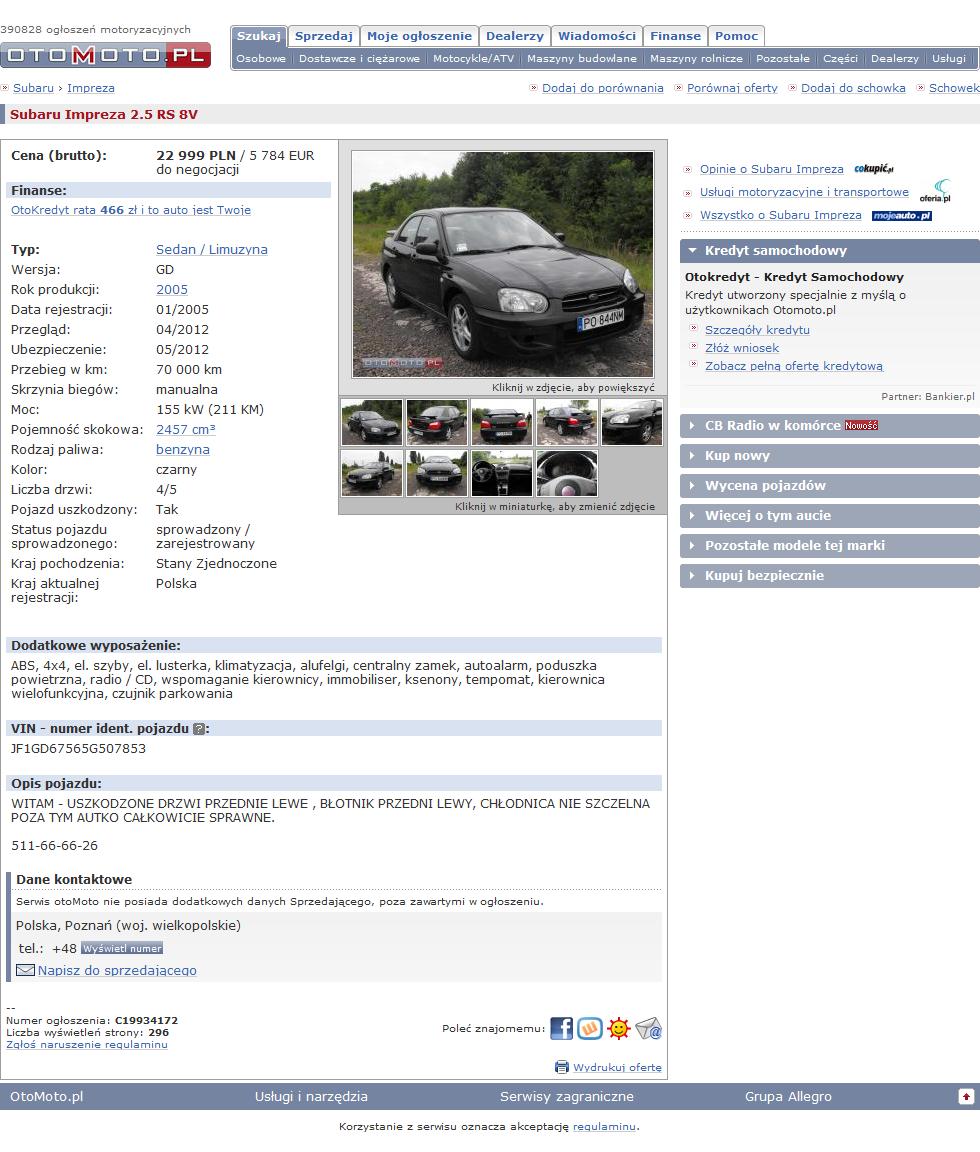Image resolution: width=980 pixels, height=1152 pixels.
Task: Choose Motocykle/ATV in the submenu
Action: point(474,59)
